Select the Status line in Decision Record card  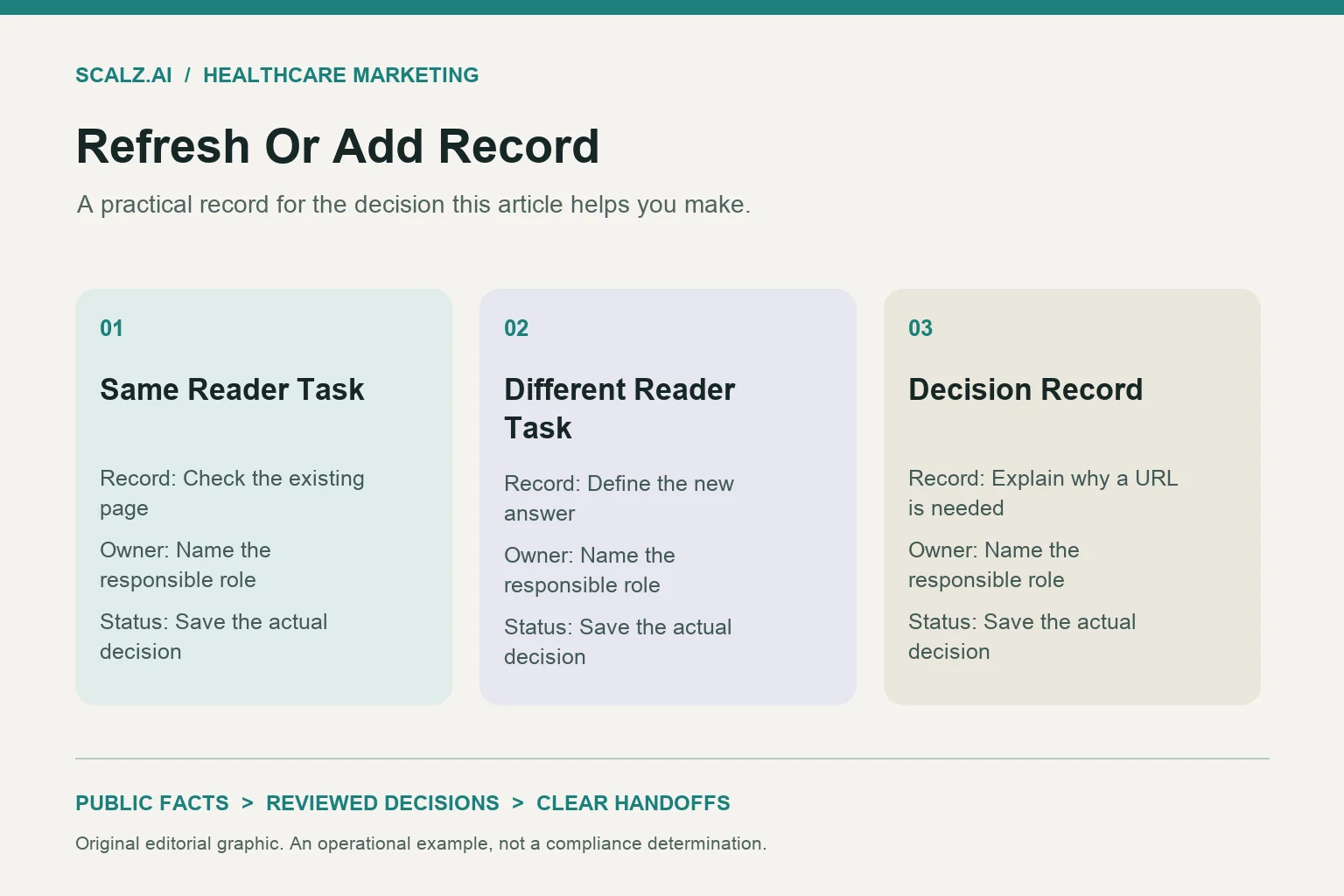coord(1022,637)
